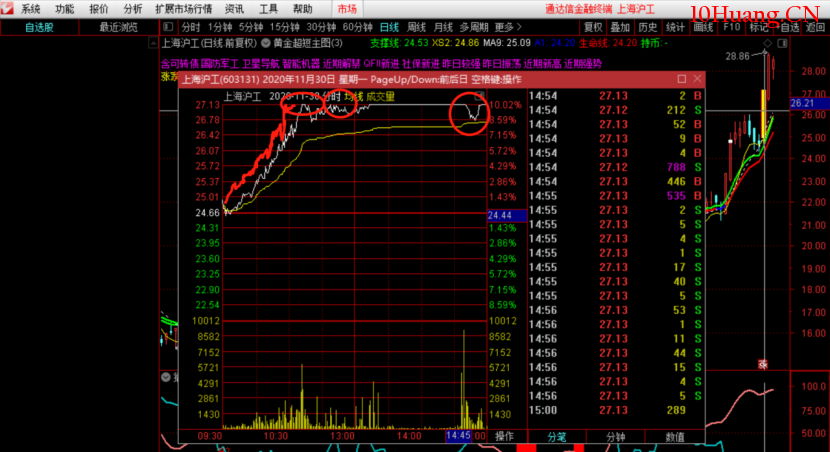Switch to the 自选股 tab

tap(39, 27)
